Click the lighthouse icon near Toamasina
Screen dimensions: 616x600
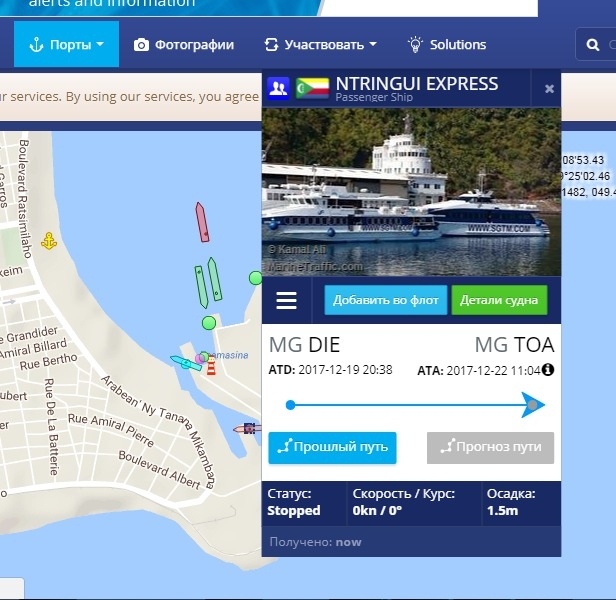coord(211,365)
